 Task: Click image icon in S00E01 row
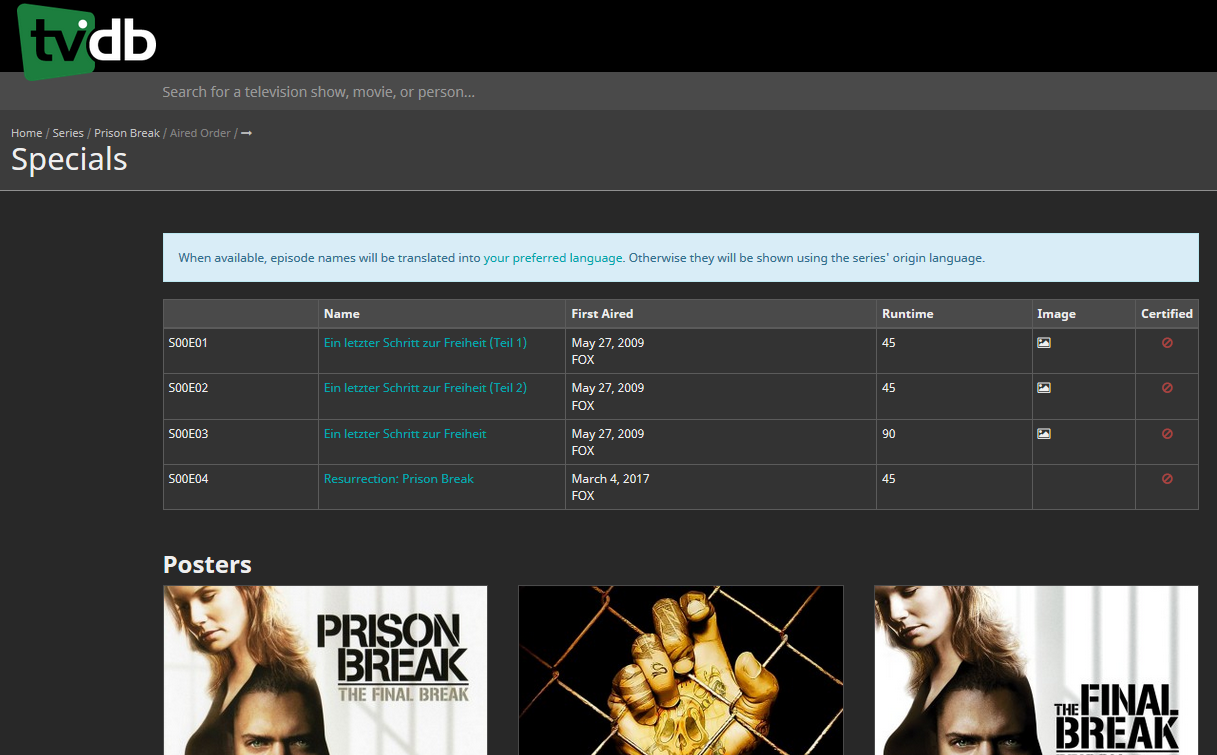1044,342
